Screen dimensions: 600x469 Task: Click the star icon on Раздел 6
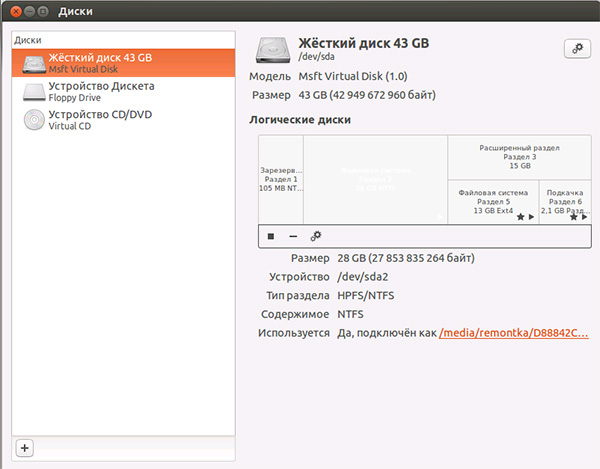(574, 217)
